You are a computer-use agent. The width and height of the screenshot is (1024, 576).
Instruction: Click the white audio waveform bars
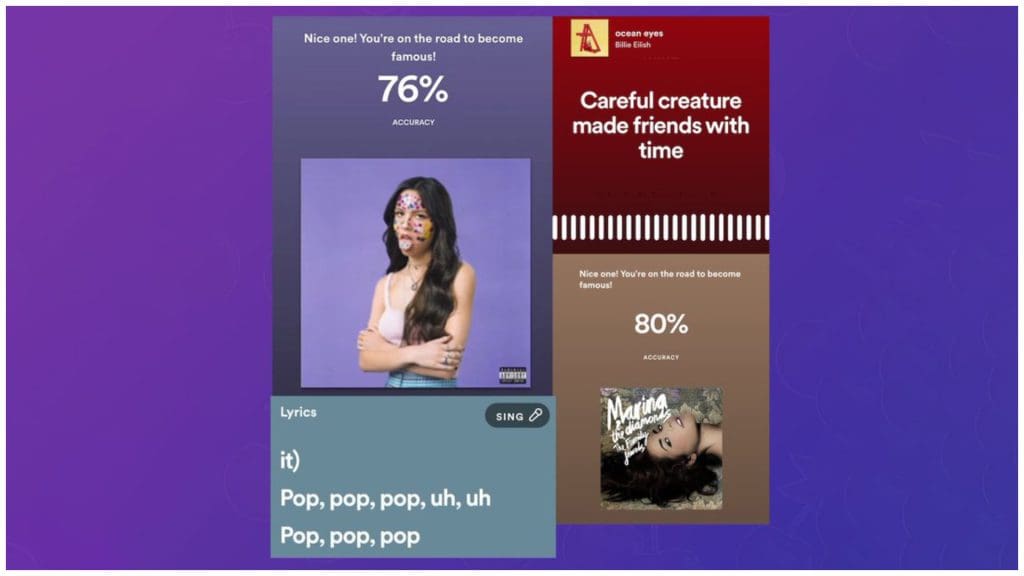point(661,228)
